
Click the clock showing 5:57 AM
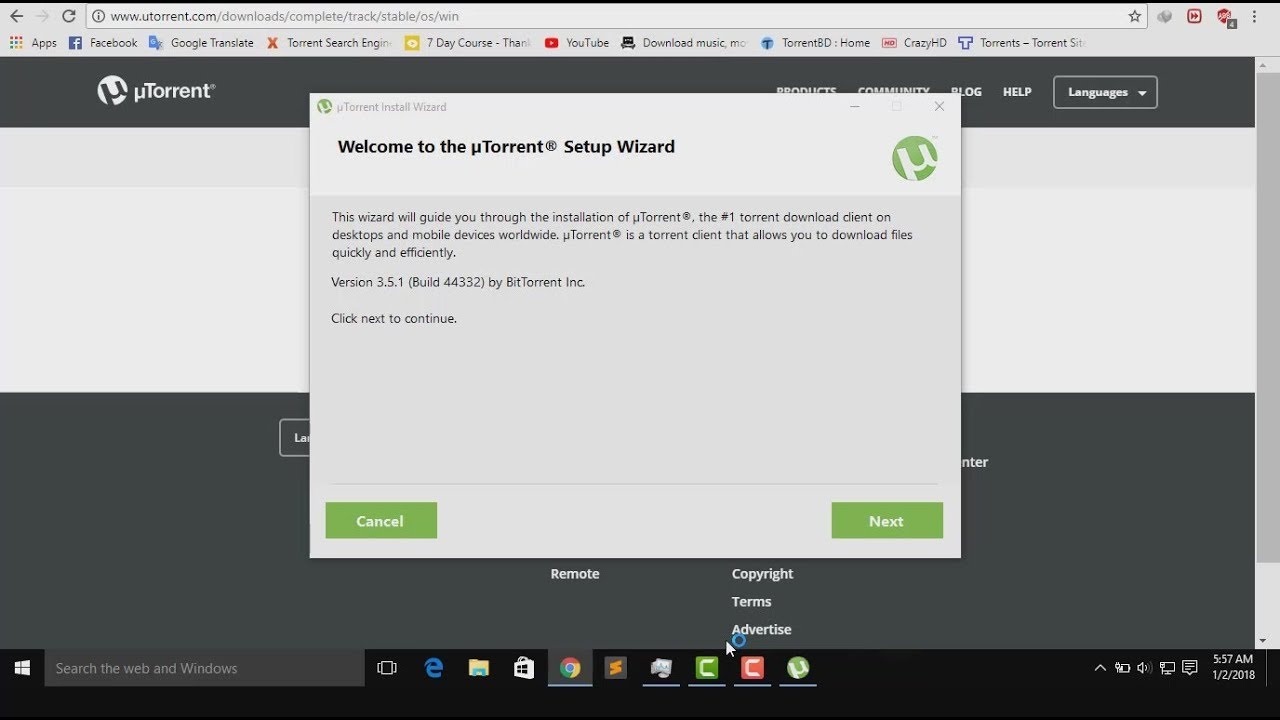coord(1232,668)
